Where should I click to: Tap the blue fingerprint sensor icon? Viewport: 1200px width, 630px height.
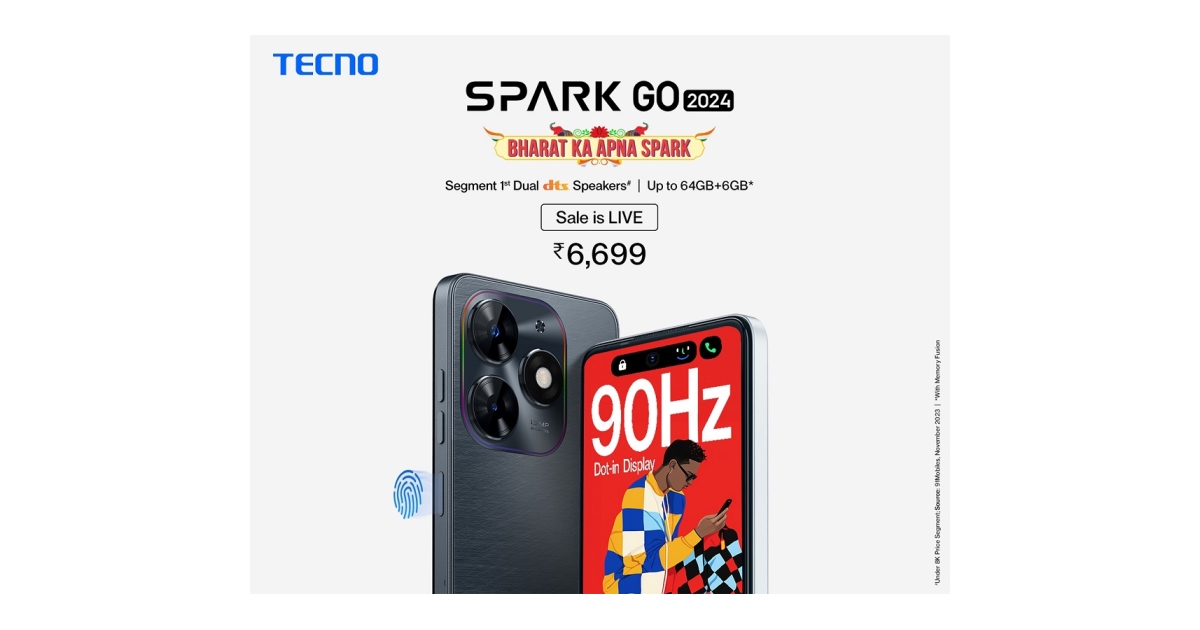[408, 494]
